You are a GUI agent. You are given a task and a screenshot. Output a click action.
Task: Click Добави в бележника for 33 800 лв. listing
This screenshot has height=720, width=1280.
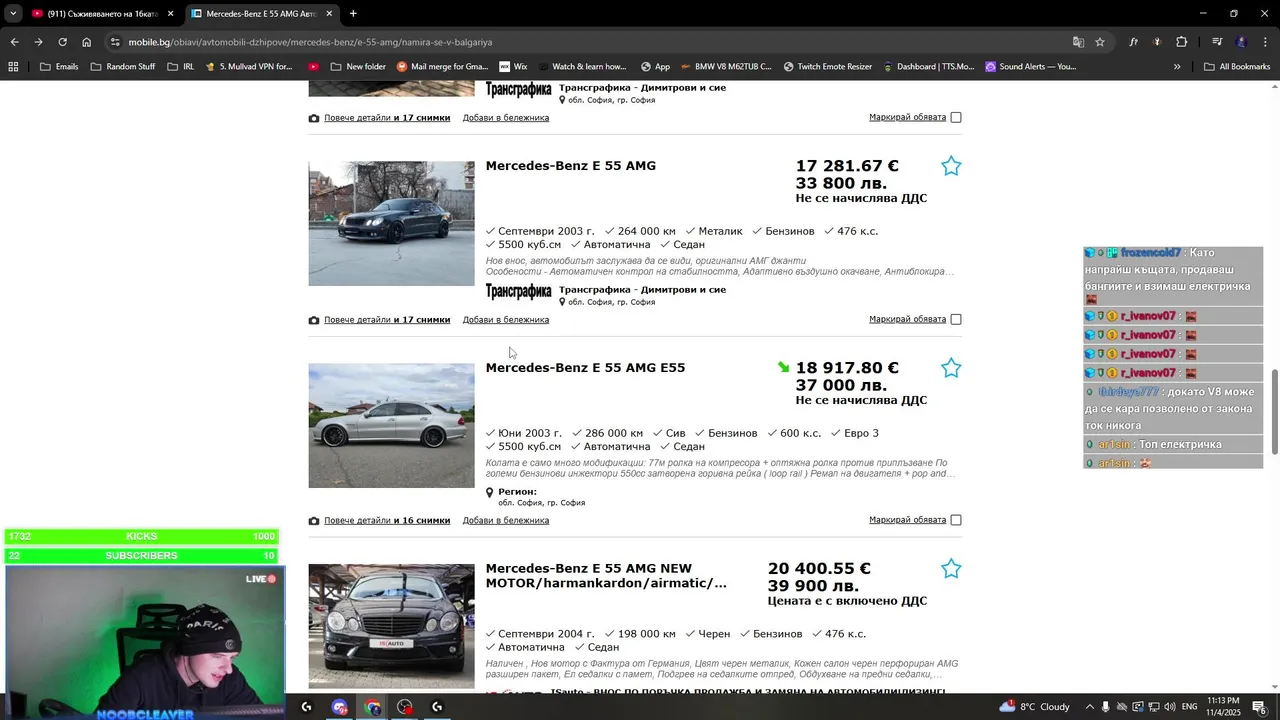coord(506,320)
